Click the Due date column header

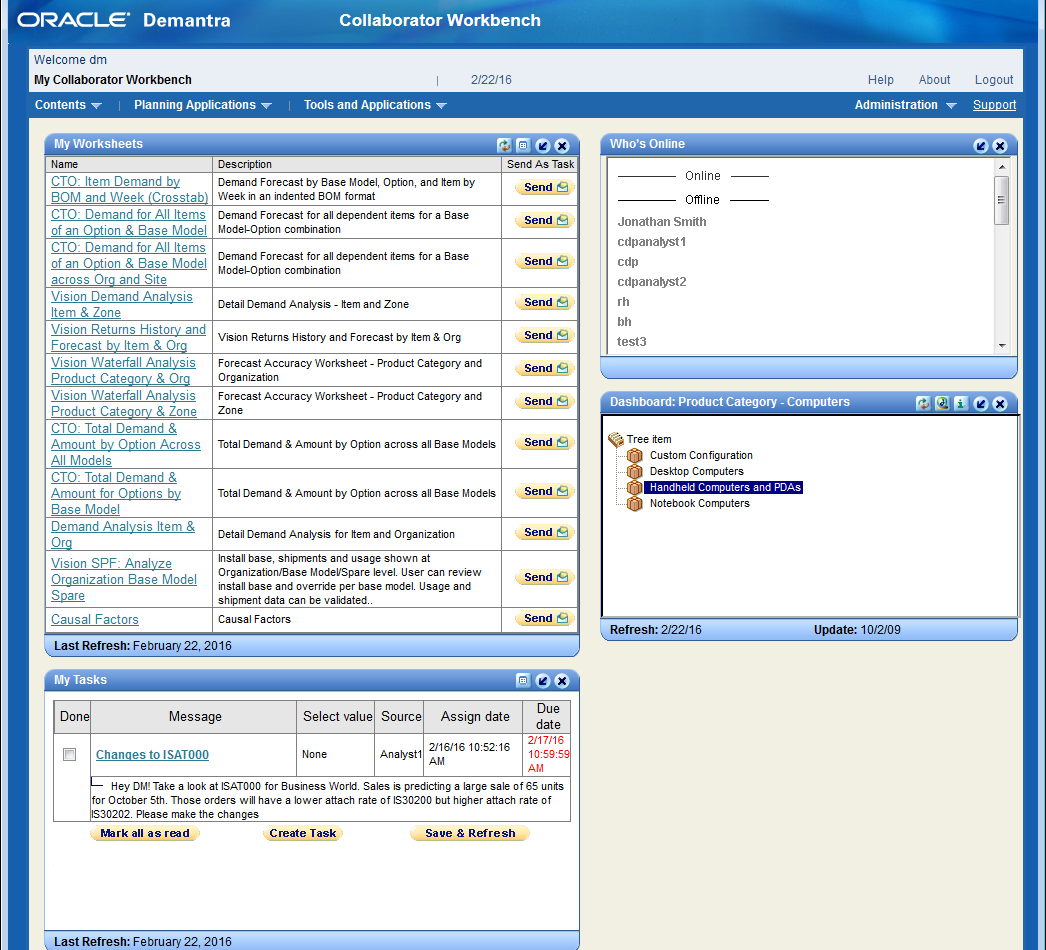click(x=547, y=717)
